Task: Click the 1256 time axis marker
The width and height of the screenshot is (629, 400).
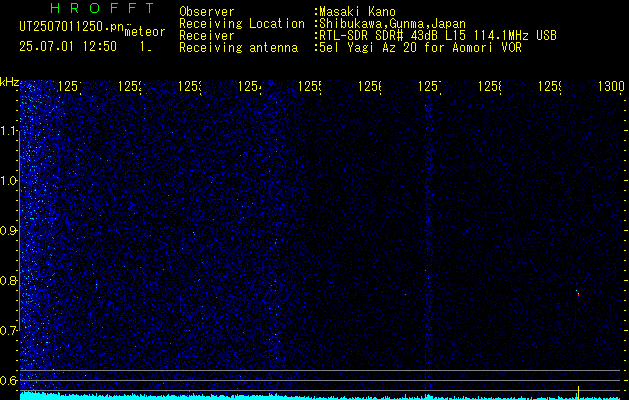Action: (x=370, y=87)
